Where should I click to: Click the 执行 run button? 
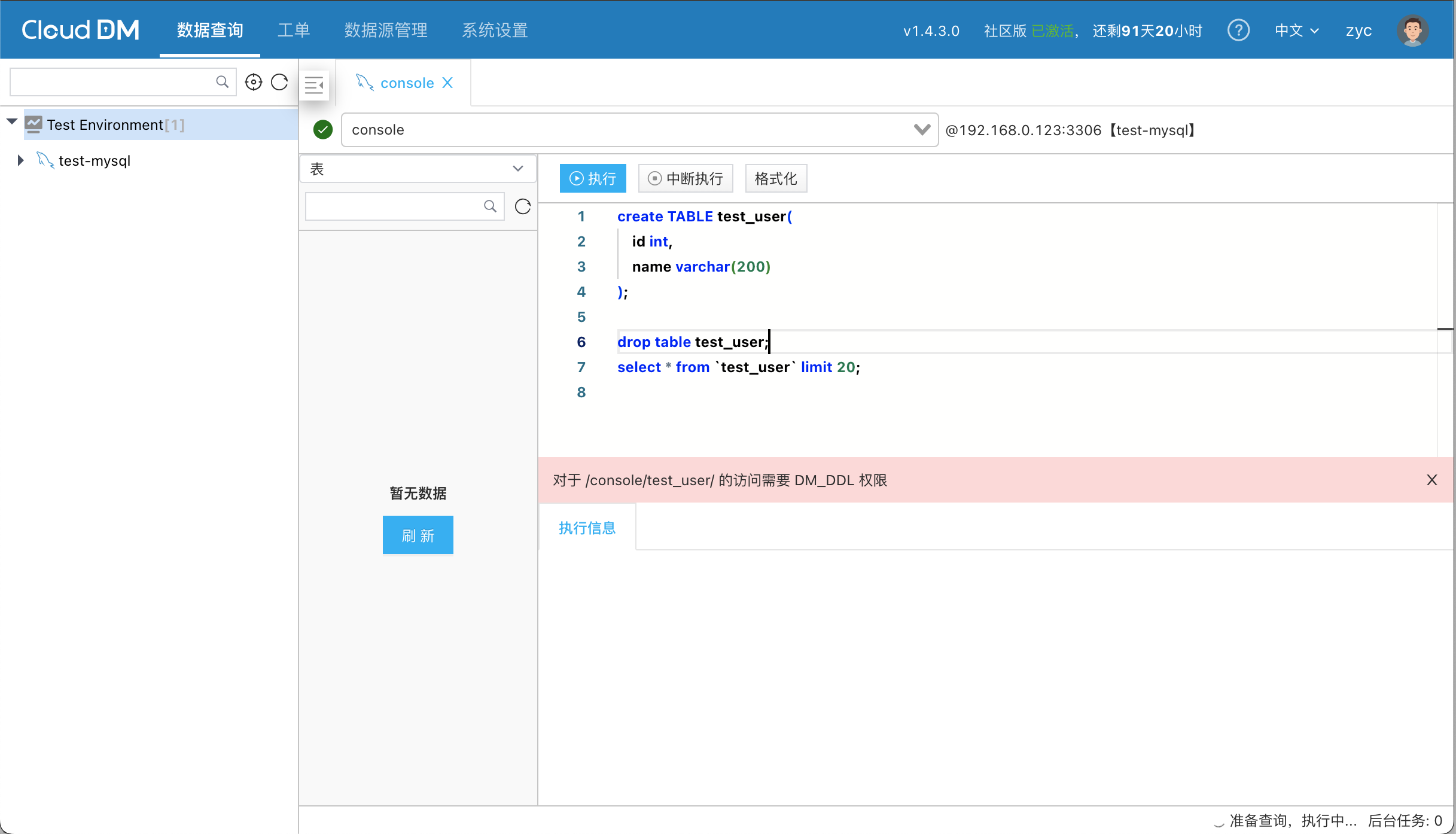pyautogui.click(x=592, y=178)
